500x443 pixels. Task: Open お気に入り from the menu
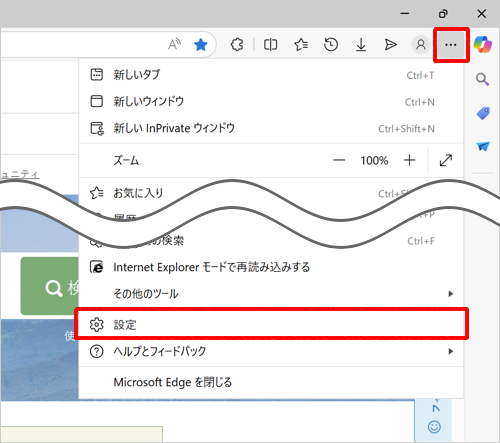pyautogui.click(x=271, y=193)
